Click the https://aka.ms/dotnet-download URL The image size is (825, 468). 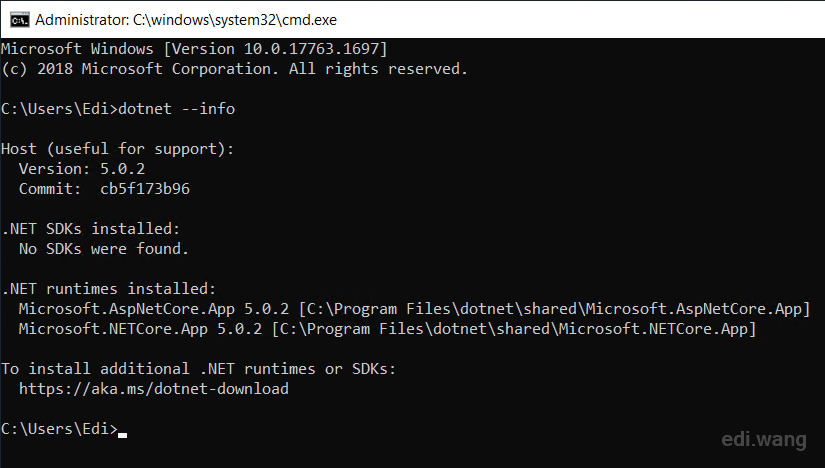(153, 389)
